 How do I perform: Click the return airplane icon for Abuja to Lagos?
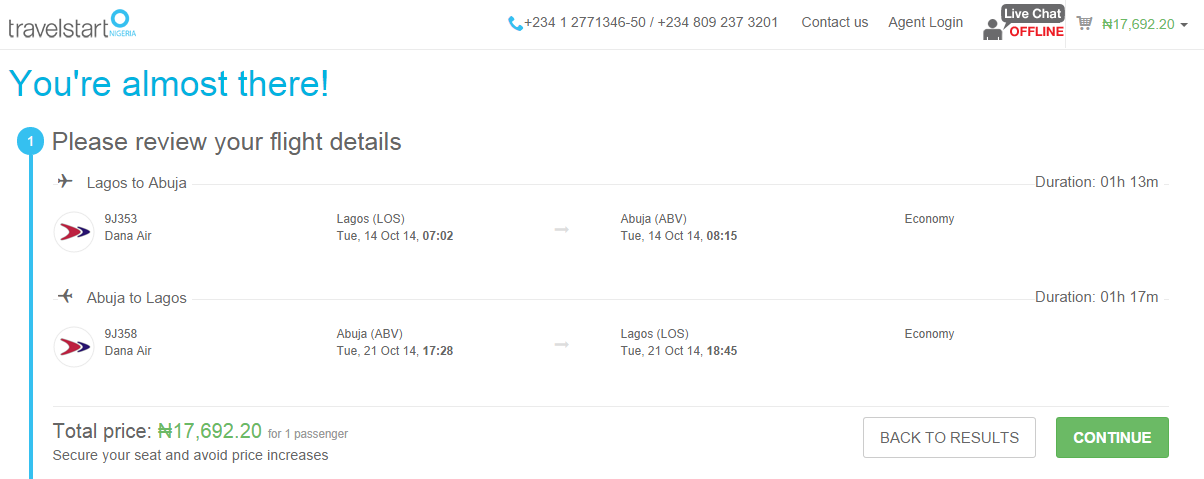click(x=65, y=297)
